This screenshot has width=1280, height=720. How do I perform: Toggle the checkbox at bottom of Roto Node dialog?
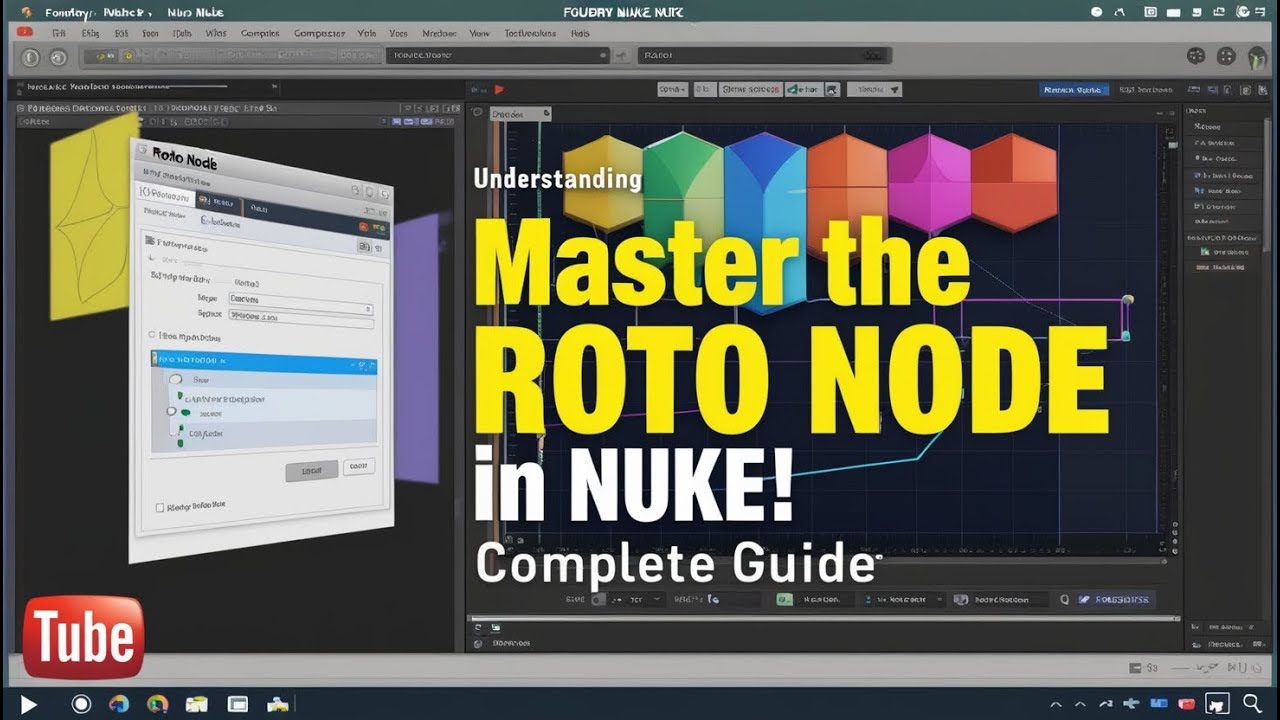pyautogui.click(x=159, y=508)
